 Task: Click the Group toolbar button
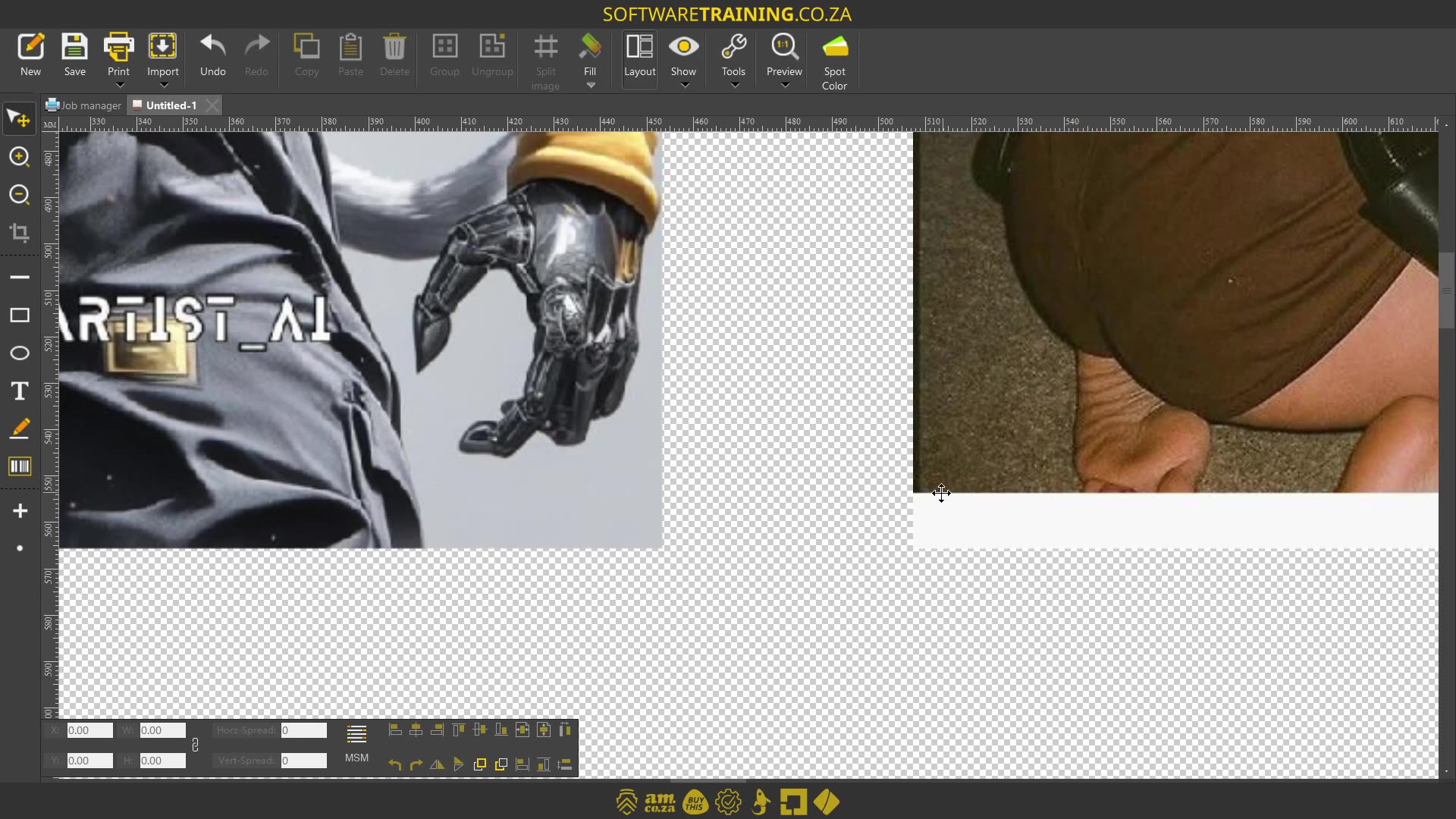pyautogui.click(x=444, y=55)
